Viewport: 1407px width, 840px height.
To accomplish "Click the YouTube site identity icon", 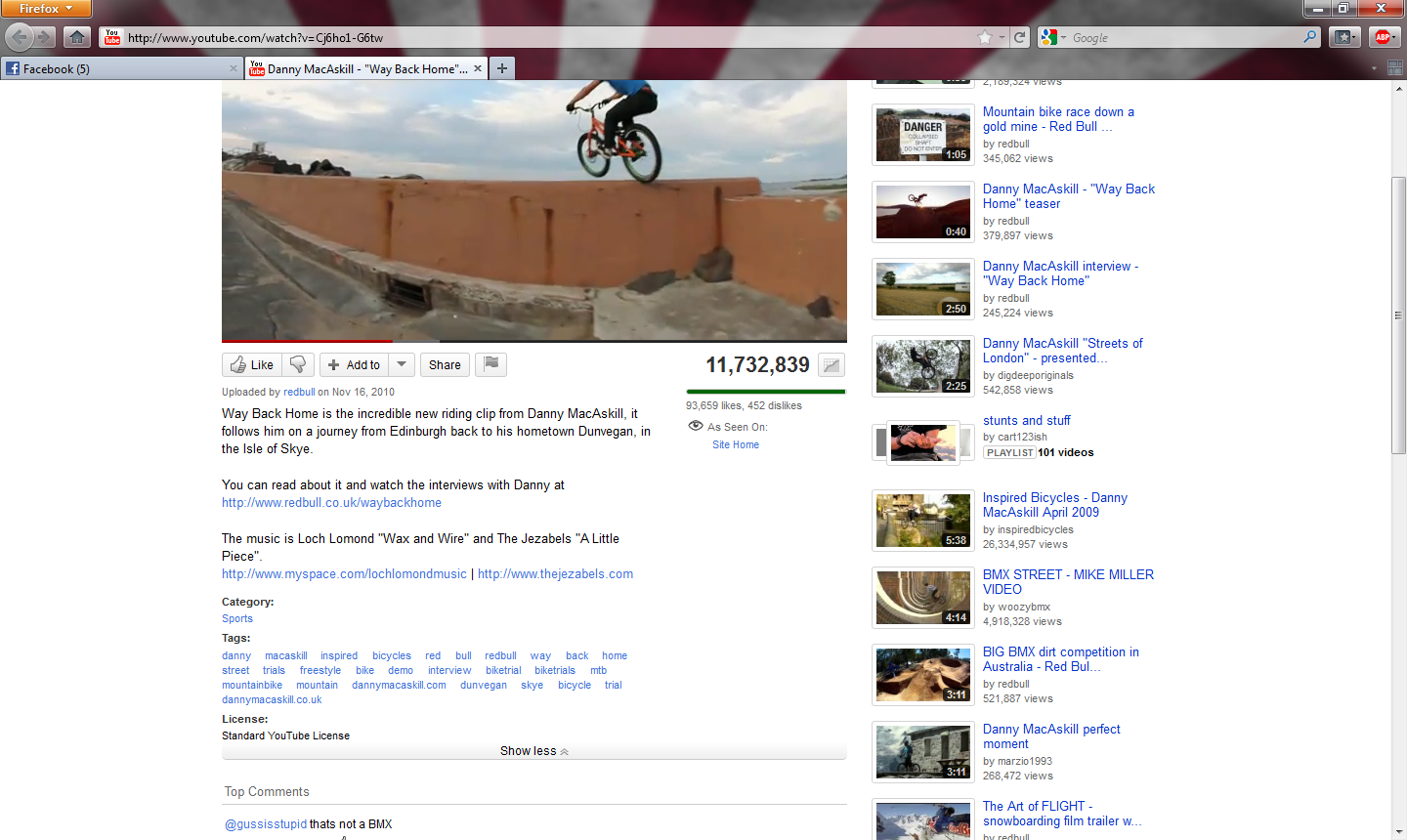I will [x=112, y=37].
